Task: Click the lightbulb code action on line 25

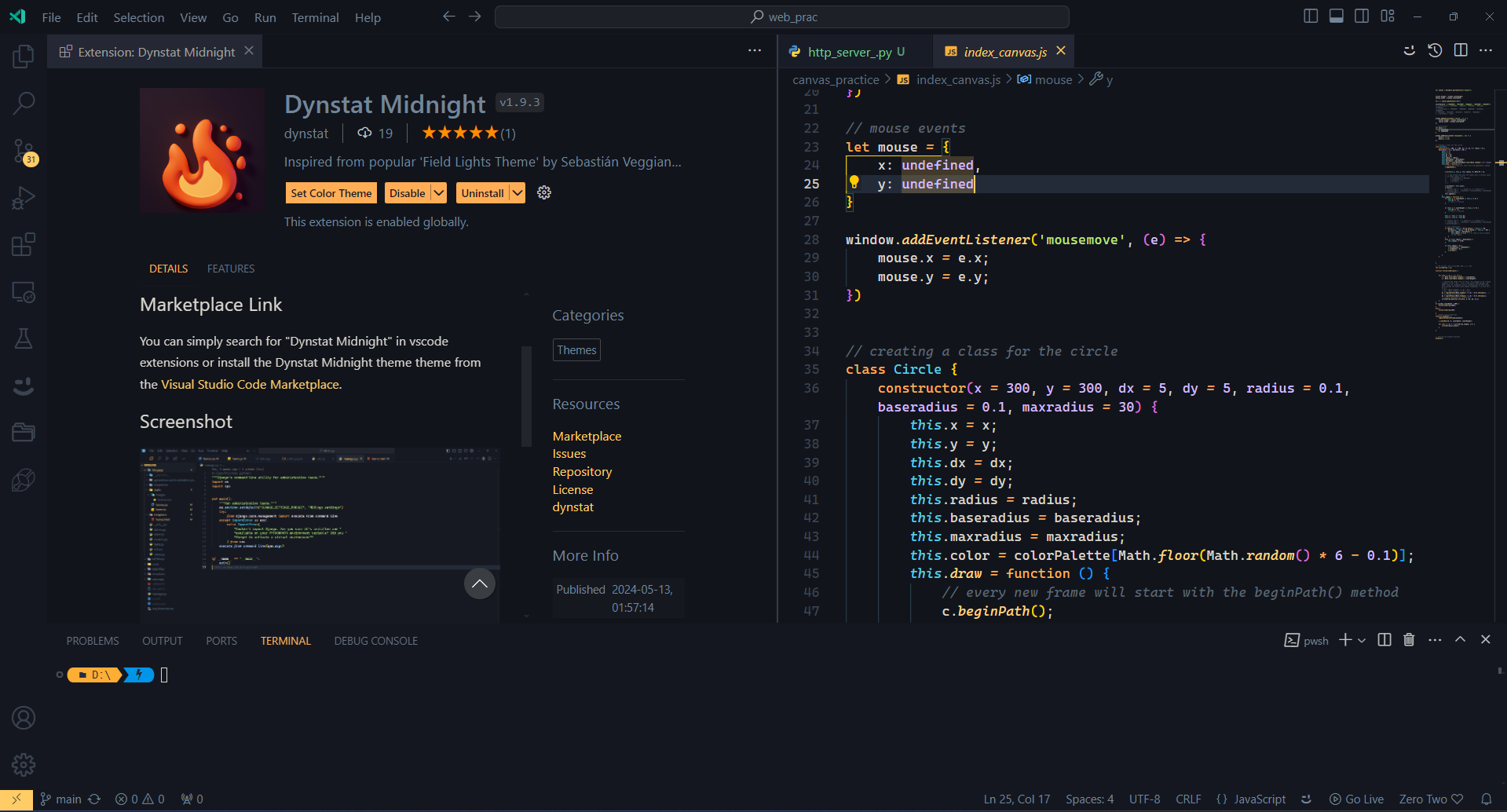Action: pos(854,182)
